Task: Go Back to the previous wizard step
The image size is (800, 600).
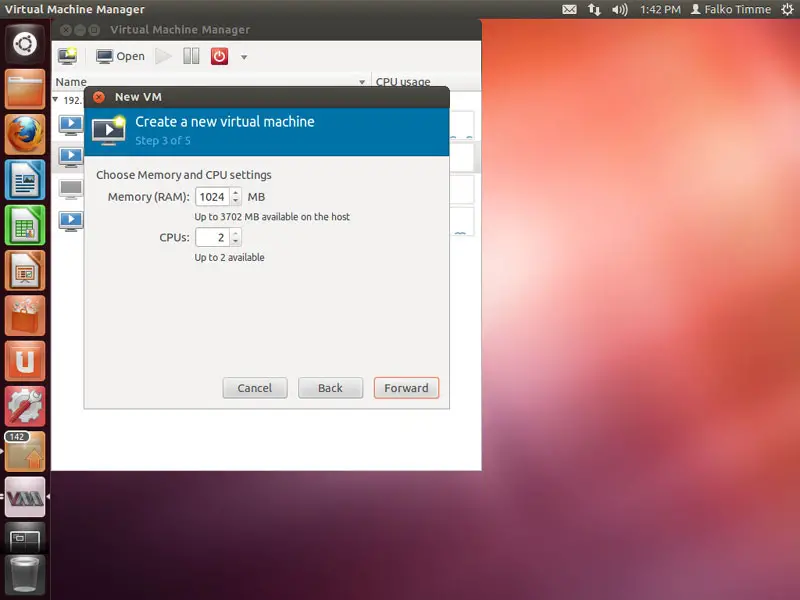Action: [330, 388]
